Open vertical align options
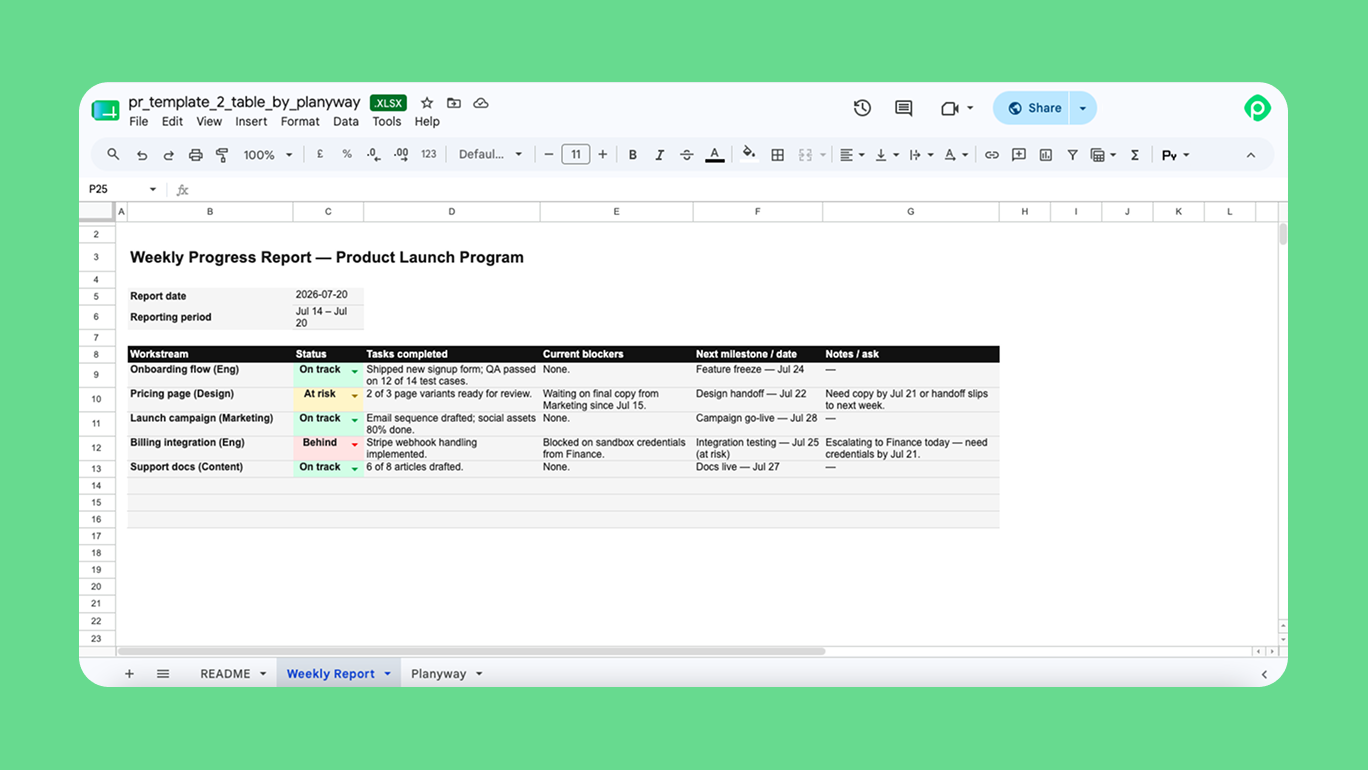This screenshot has height=770, width=1368. [887, 155]
